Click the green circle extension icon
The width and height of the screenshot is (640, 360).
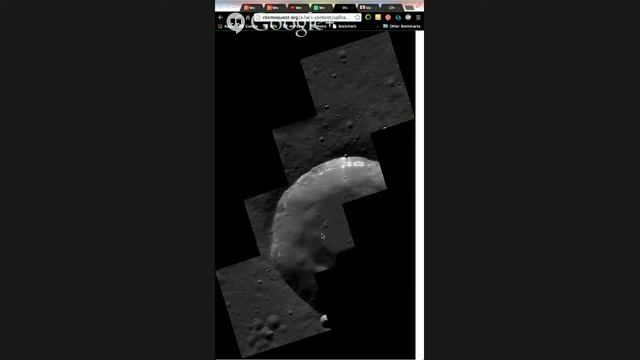(x=368, y=17)
